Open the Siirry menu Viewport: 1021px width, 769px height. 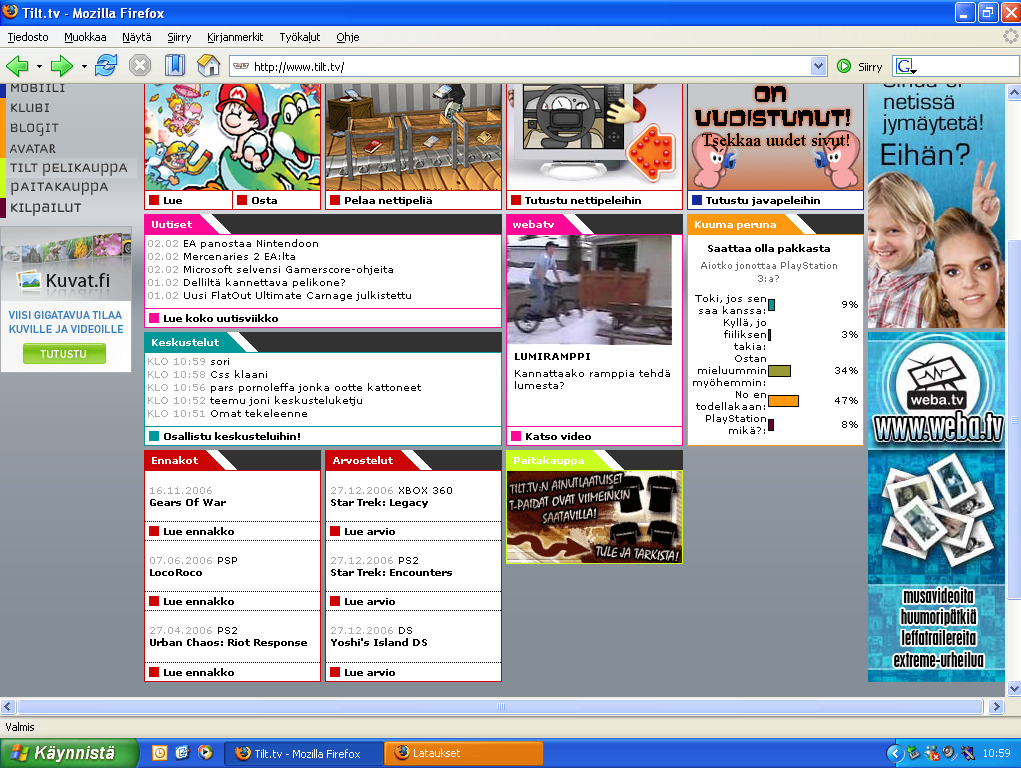coord(179,37)
